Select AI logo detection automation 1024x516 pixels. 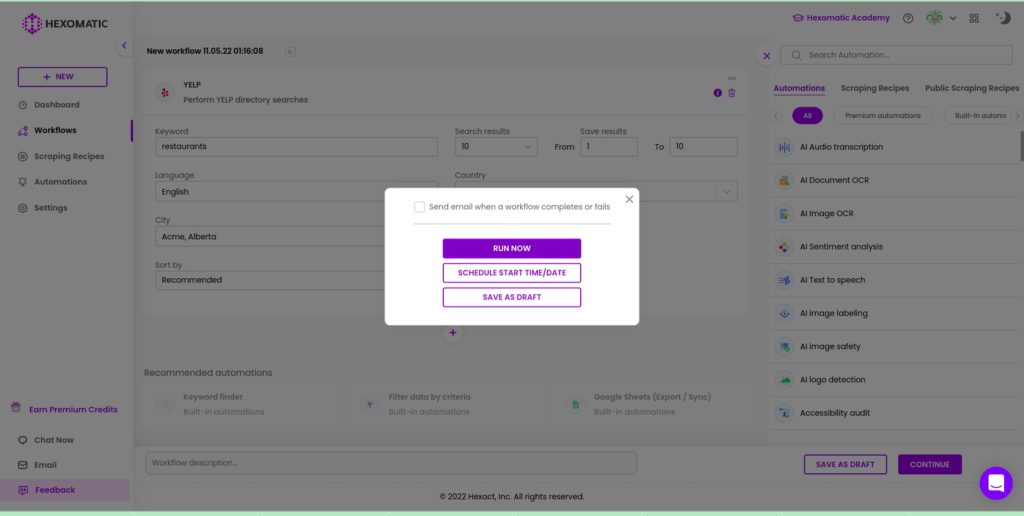point(893,380)
